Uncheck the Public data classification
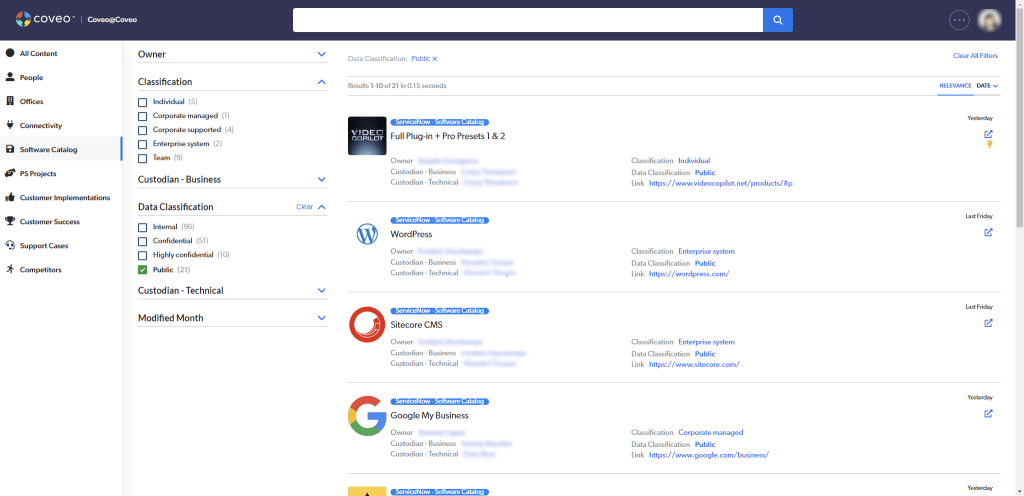Image resolution: width=1024 pixels, height=496 pixels. pyautogui.click(x=143, y=269)
